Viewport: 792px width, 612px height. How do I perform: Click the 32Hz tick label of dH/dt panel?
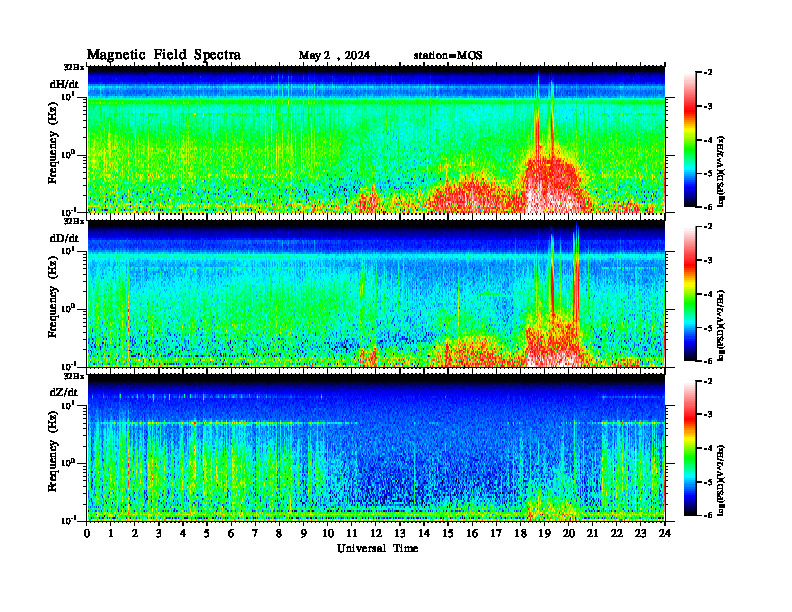click(74, 67)
